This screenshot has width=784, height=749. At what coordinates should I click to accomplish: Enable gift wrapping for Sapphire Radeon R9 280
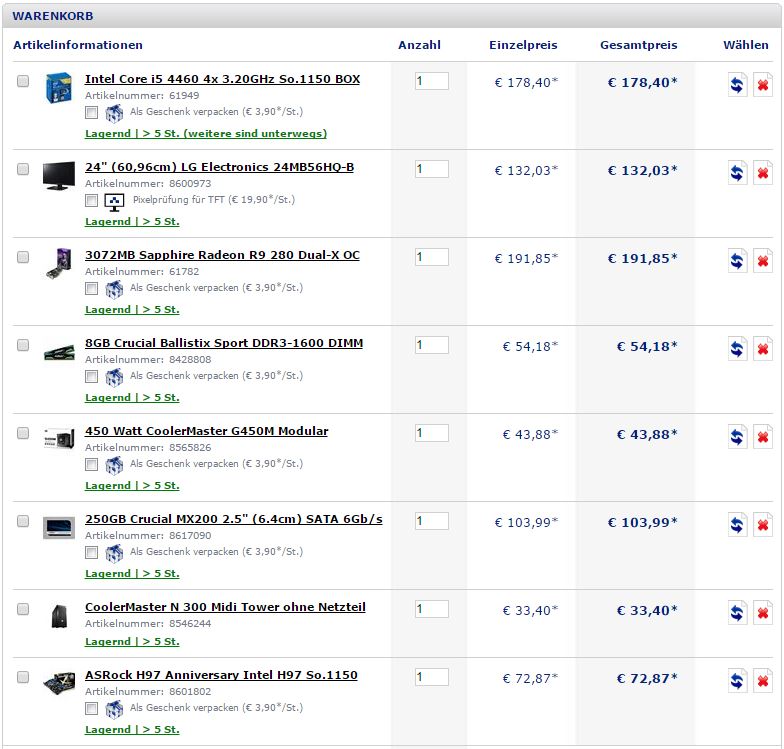tap(91, 288)
